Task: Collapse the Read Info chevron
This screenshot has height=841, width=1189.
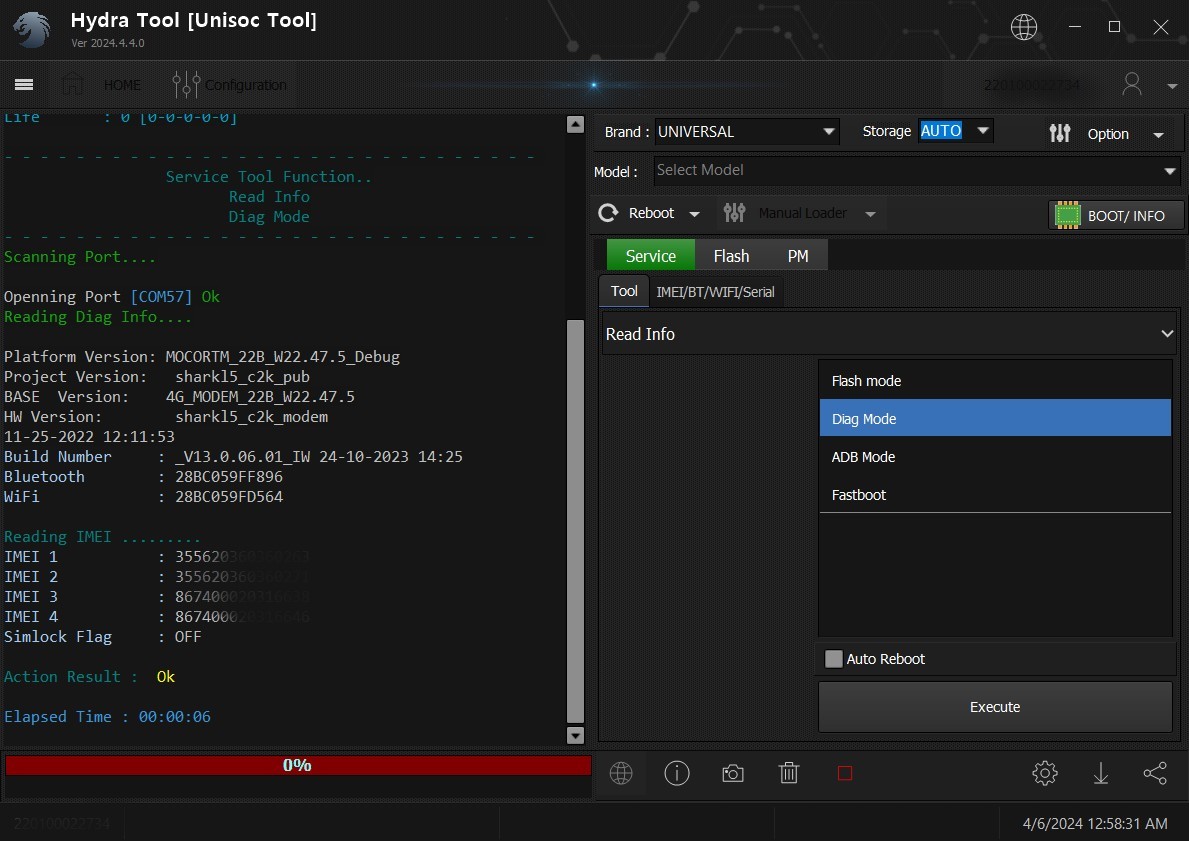Action: [x=1166, y=334]
